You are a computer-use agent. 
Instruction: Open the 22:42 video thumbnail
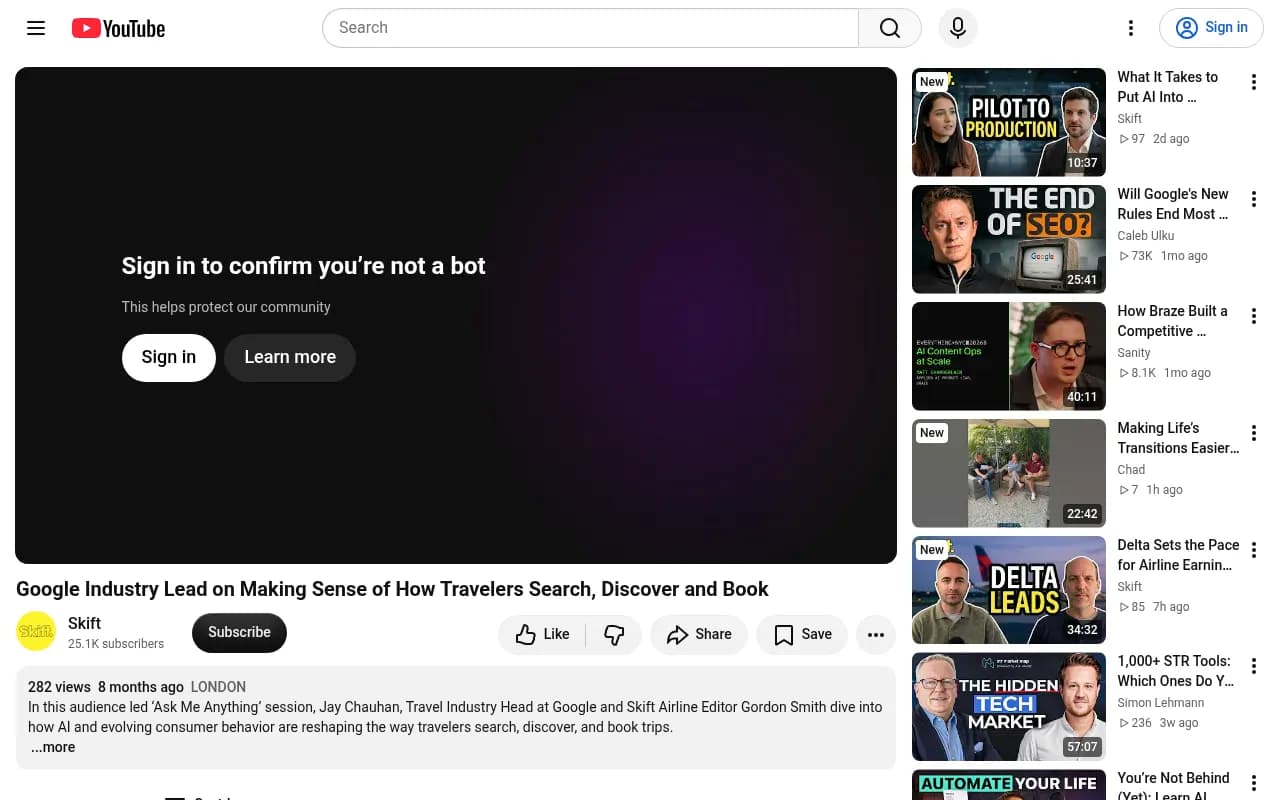point(1009,473)
